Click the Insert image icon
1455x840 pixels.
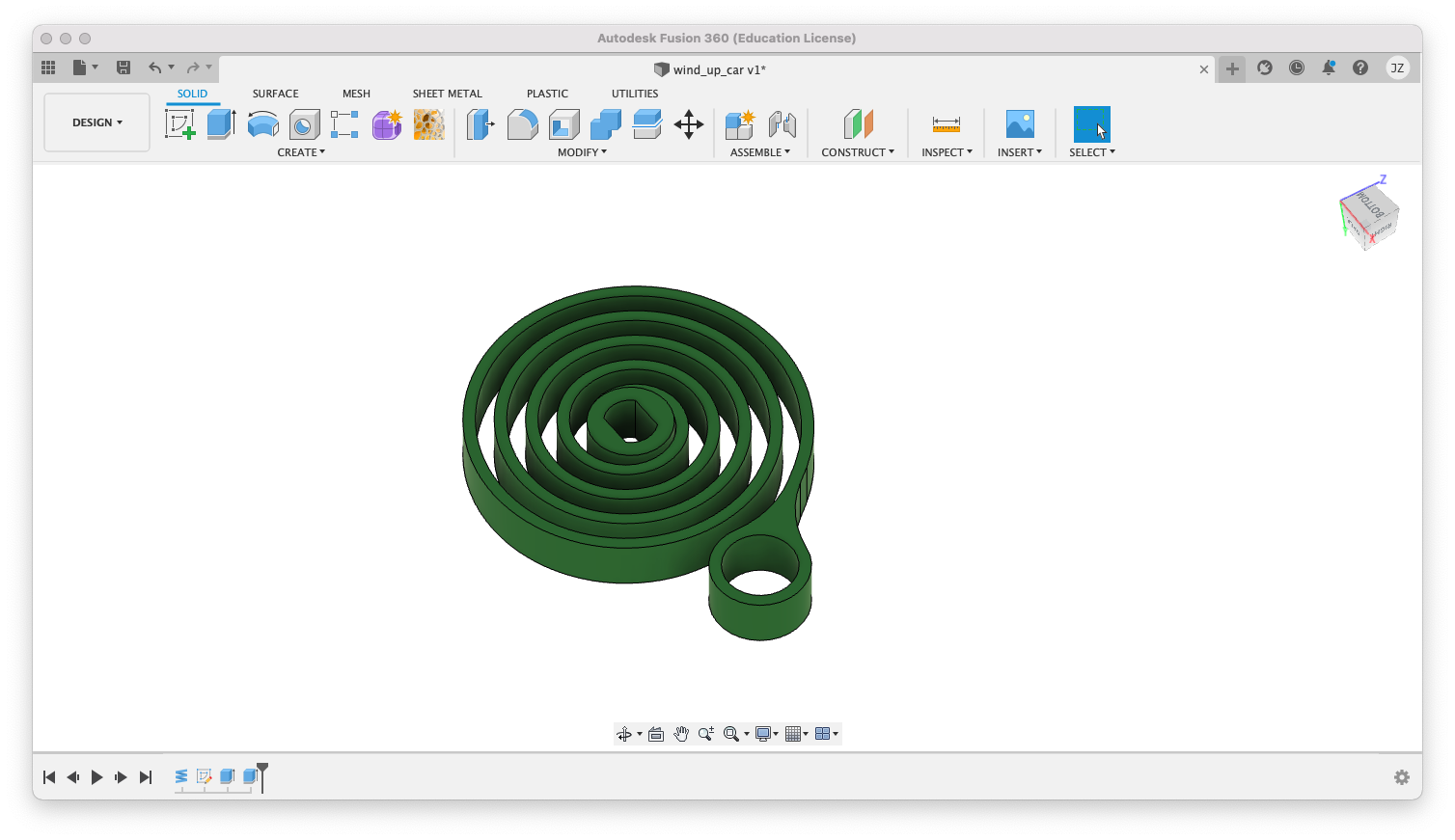[x=1020, y=124]
